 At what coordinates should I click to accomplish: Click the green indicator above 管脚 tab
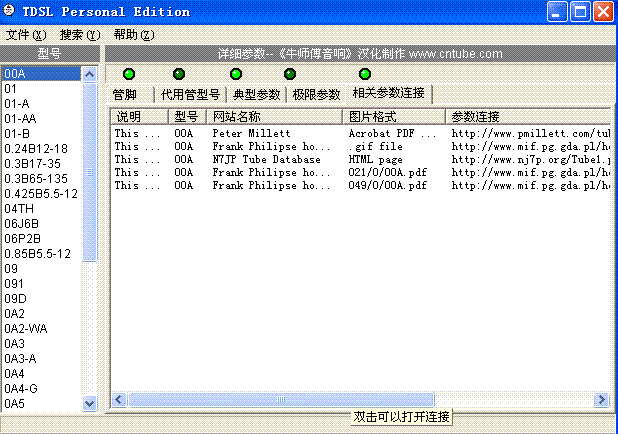(x=127, y=74)
